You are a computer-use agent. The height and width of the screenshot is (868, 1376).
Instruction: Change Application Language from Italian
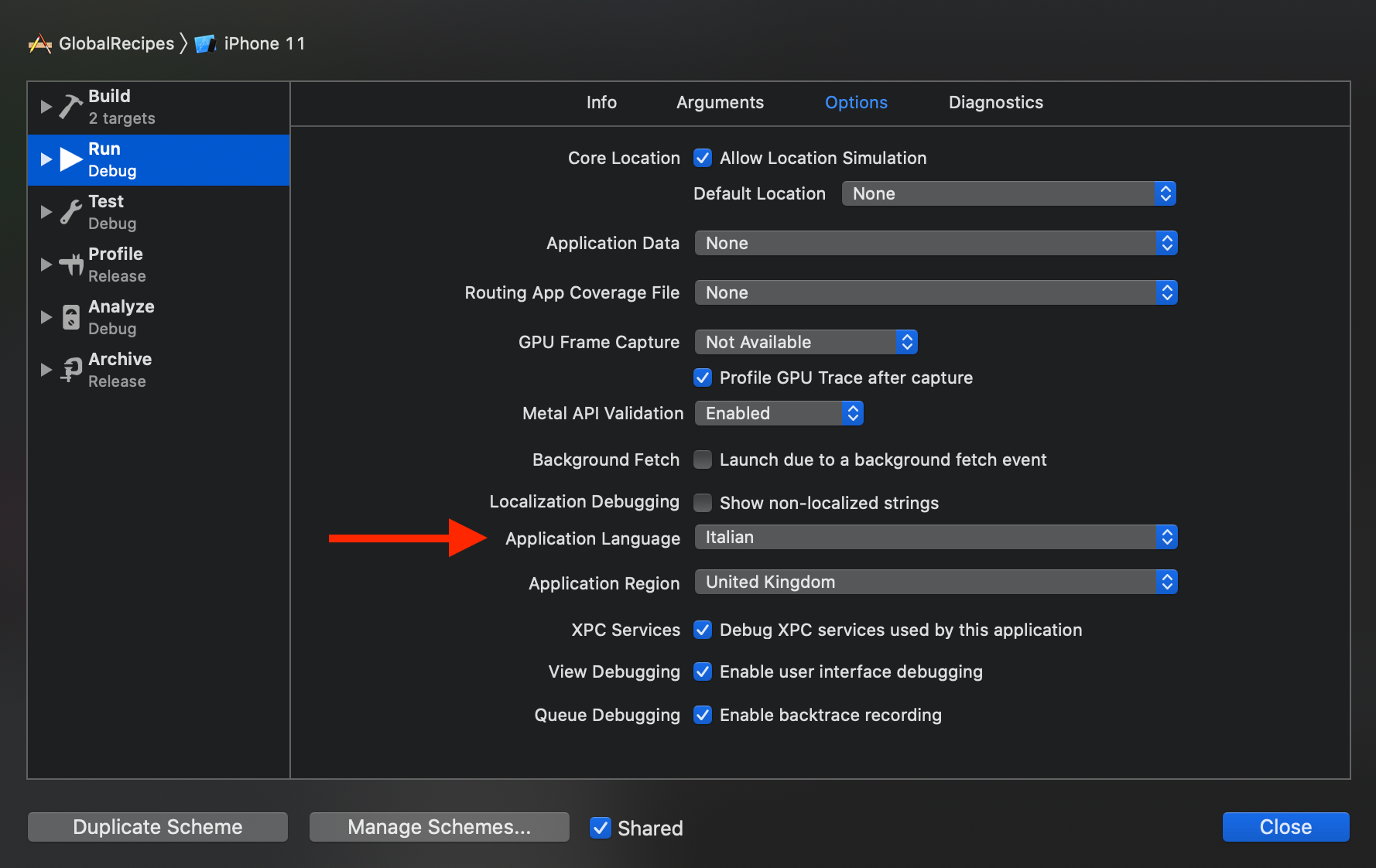click(935, 536)
